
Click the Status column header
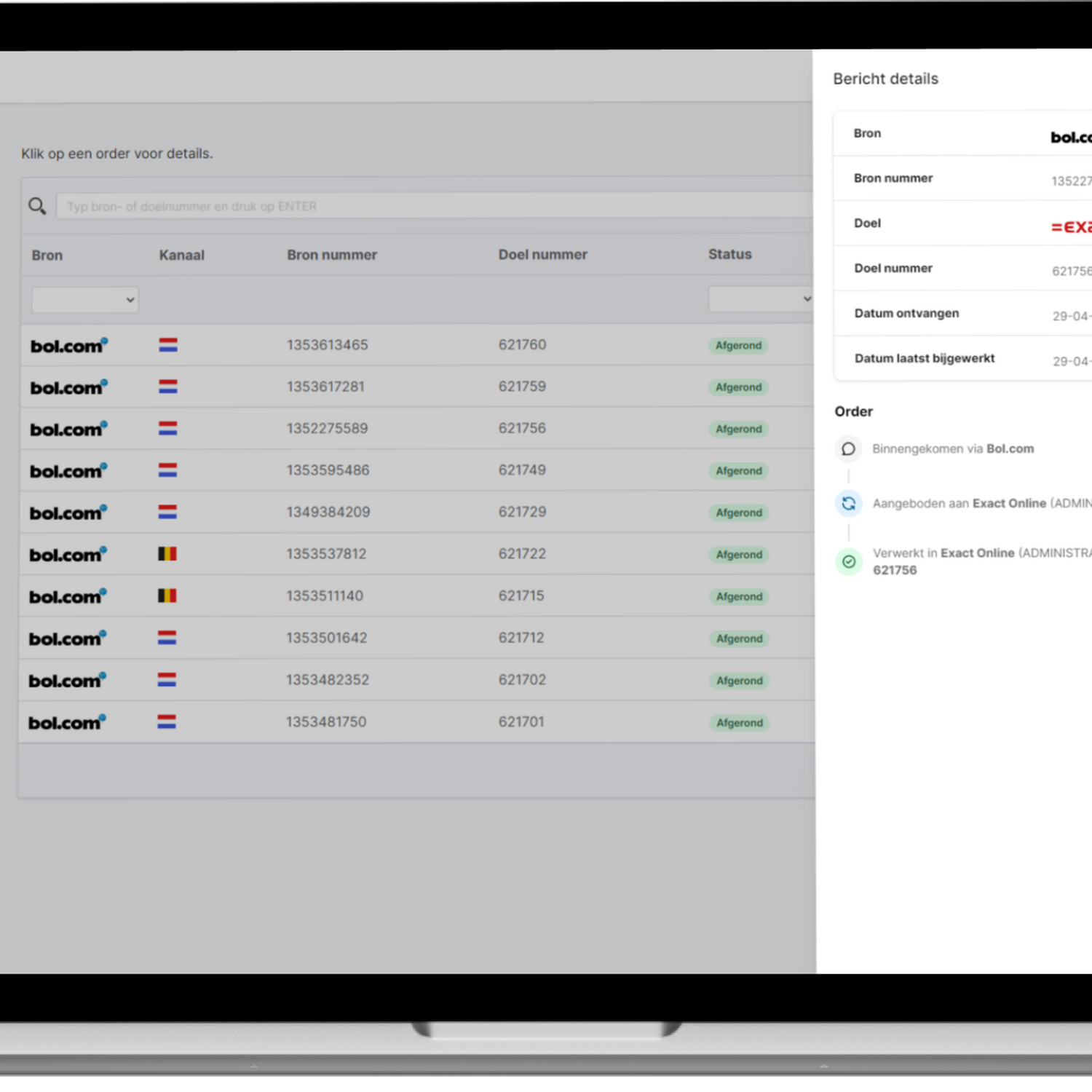pyautogui.click(x=730, y=254)
